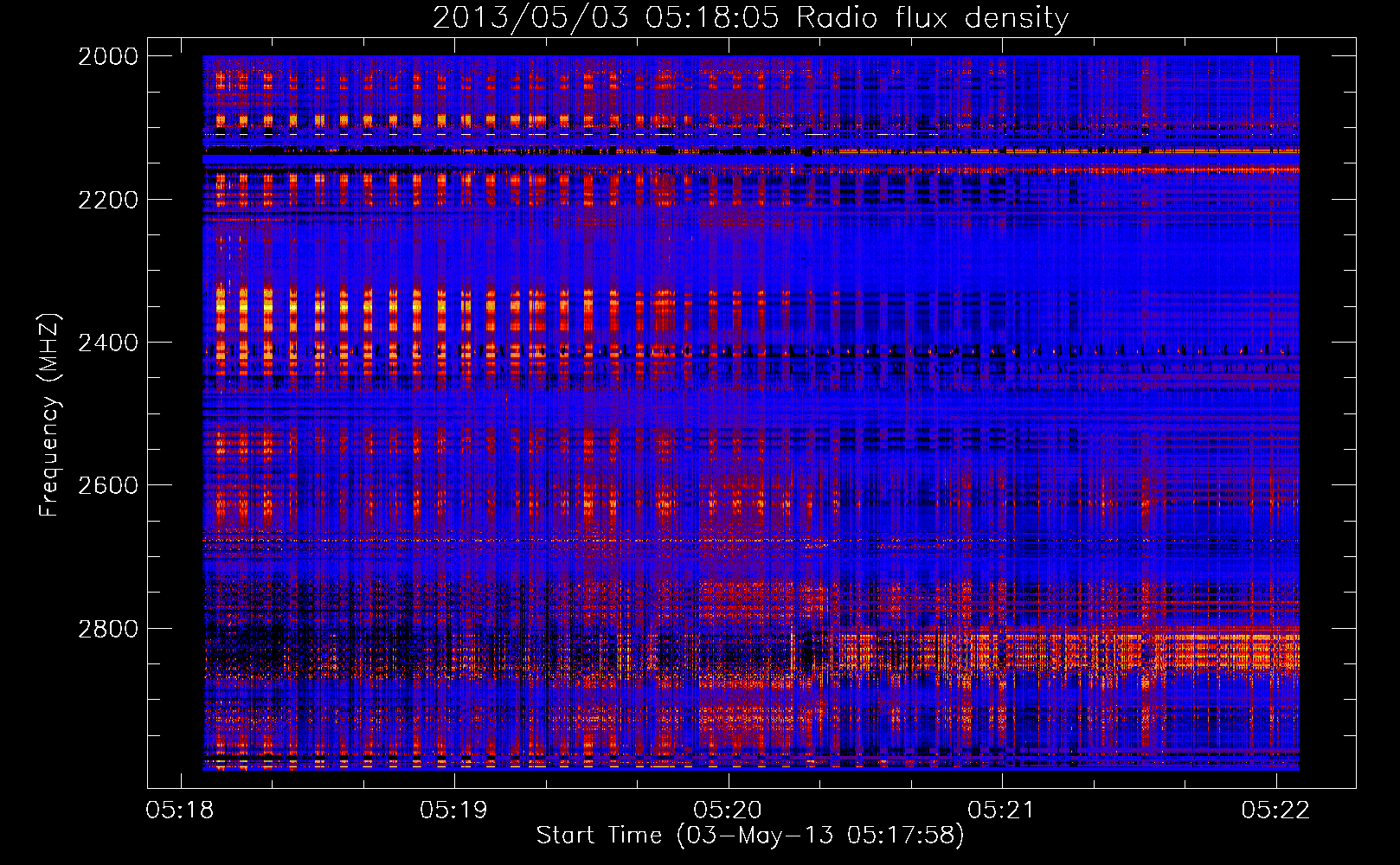Click the 2400 frequency tick label
This screenshot has height=865, width=1400.
tap(108, 343)
